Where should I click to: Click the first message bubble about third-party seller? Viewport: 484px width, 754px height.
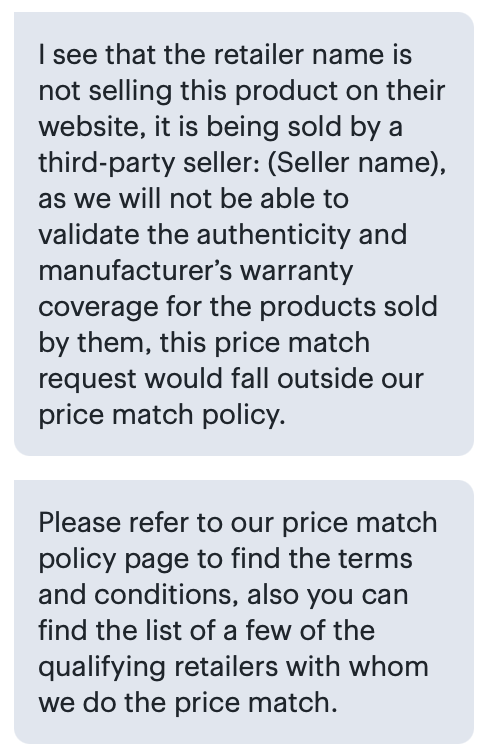[x=244, y=234]
